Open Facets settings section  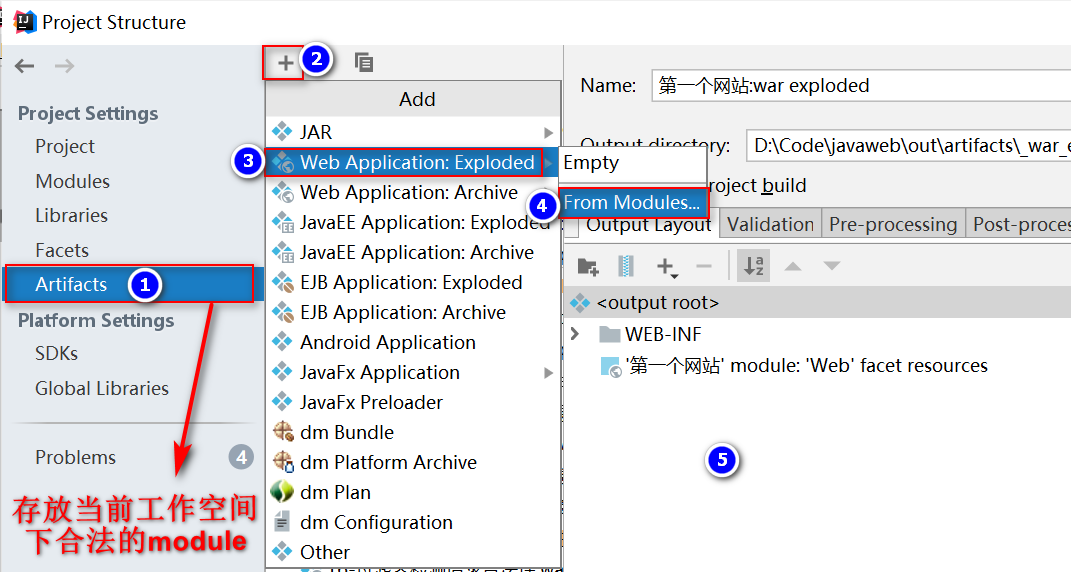coord(62,250)
